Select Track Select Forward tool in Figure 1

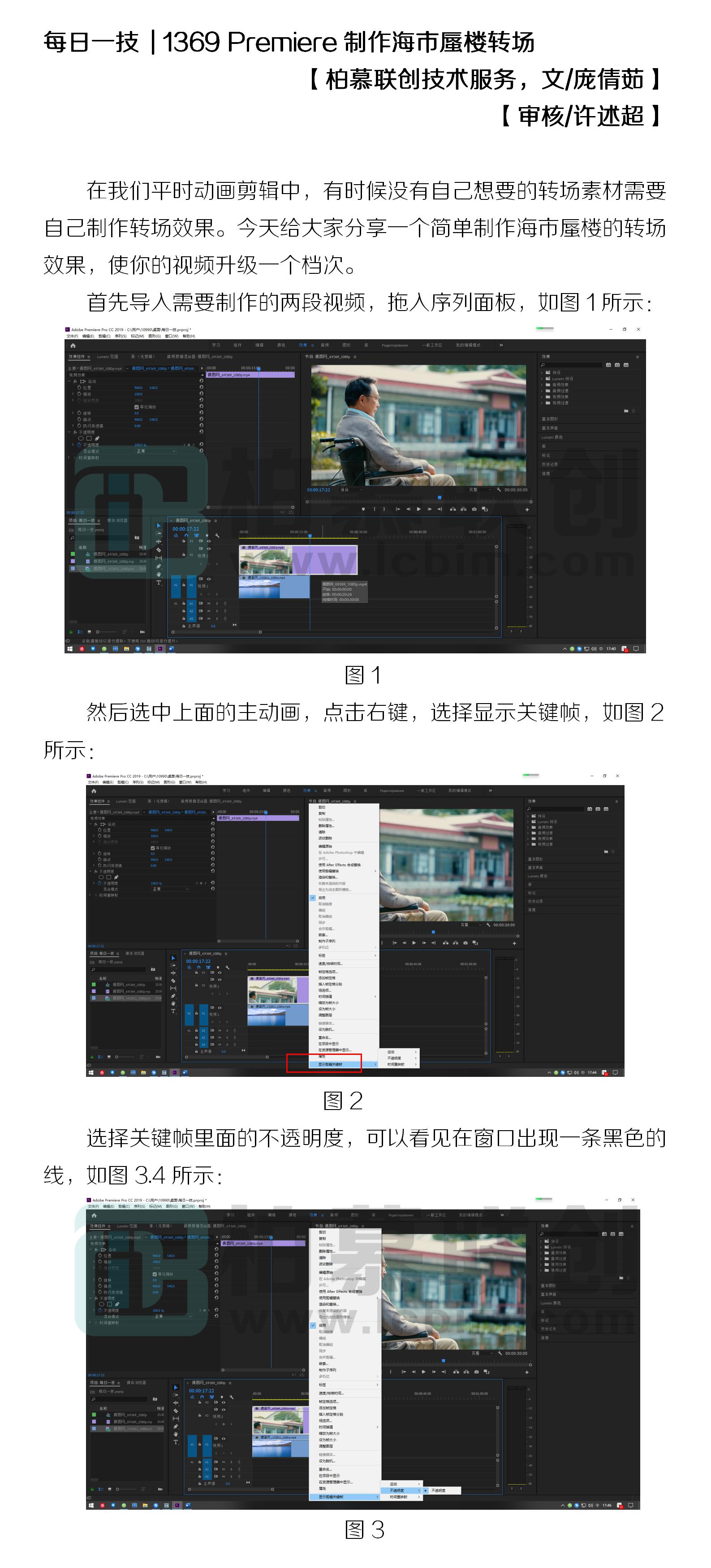(159, 534)
